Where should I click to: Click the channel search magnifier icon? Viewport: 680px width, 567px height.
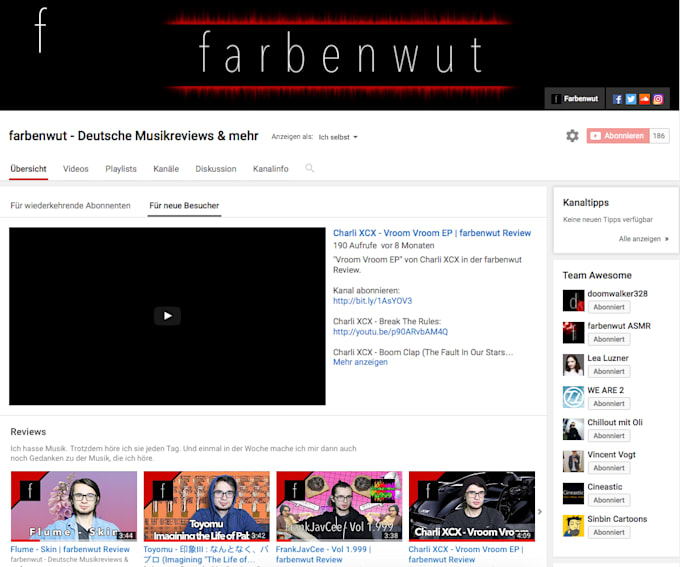click(x=309, y=168)
